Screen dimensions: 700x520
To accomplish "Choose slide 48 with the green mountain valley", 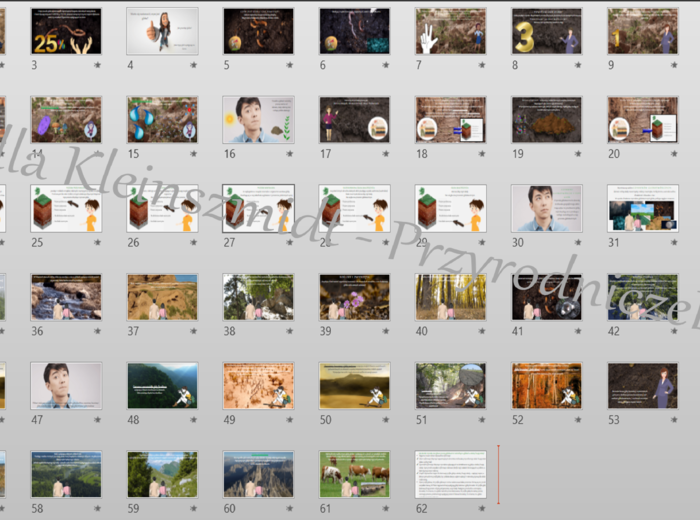I will click(162, 385).
